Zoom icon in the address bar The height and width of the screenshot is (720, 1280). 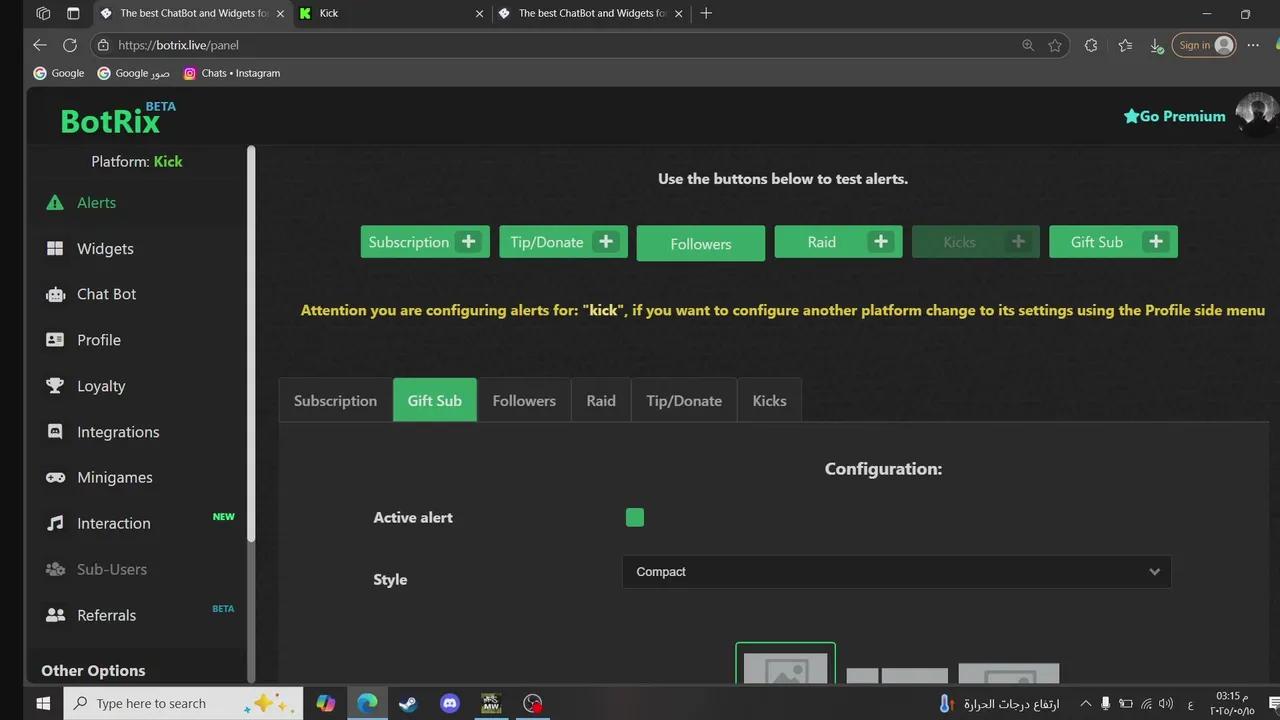(x=1028, y=45)
